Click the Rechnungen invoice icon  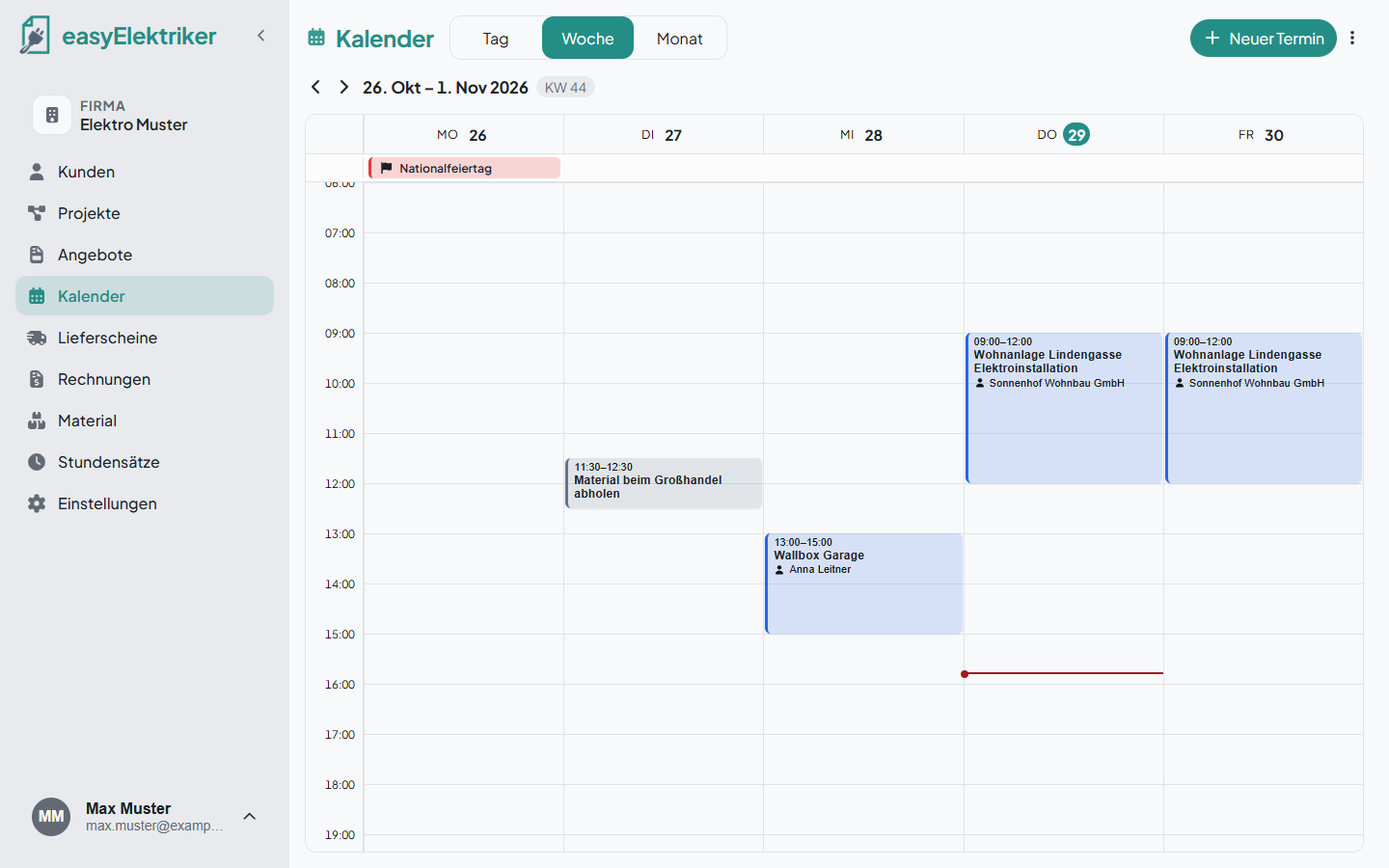click(x=37, y=379)
